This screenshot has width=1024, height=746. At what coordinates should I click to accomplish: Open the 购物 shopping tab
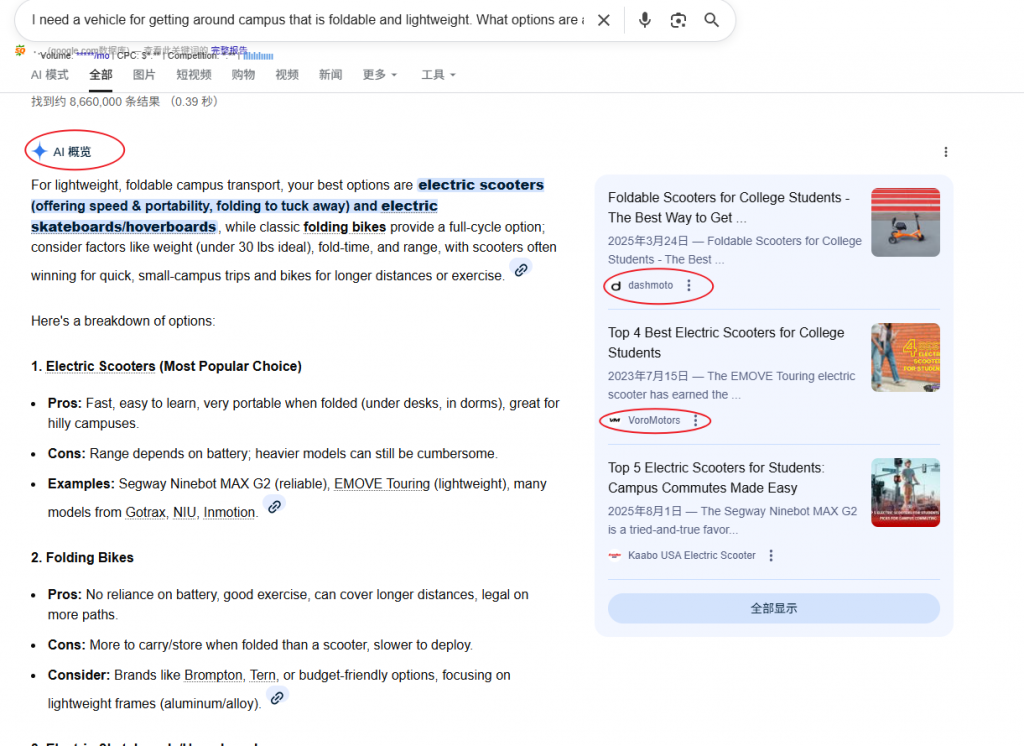(x=243, y=75)
